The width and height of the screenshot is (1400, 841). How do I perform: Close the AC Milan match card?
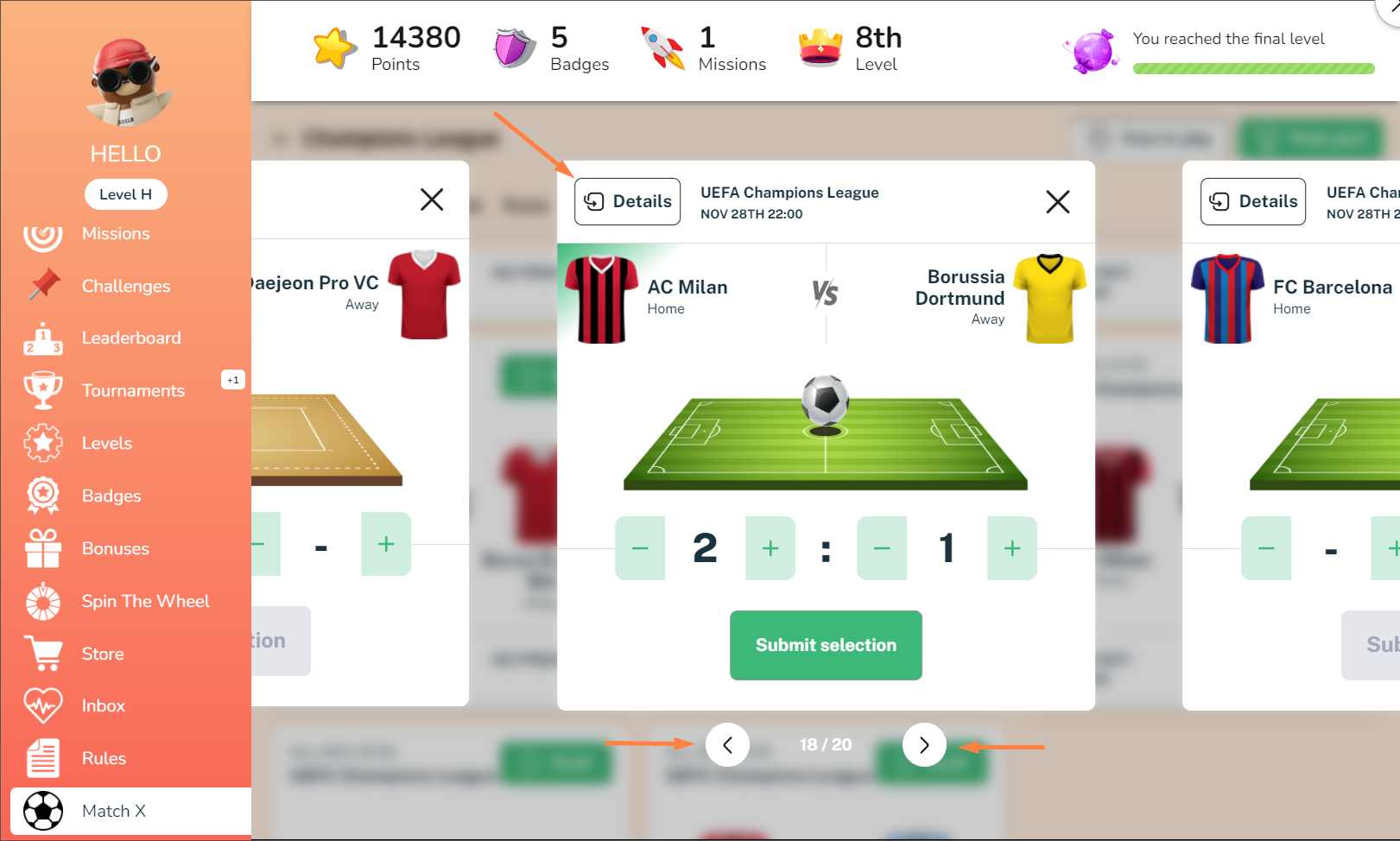[1058, 202]
